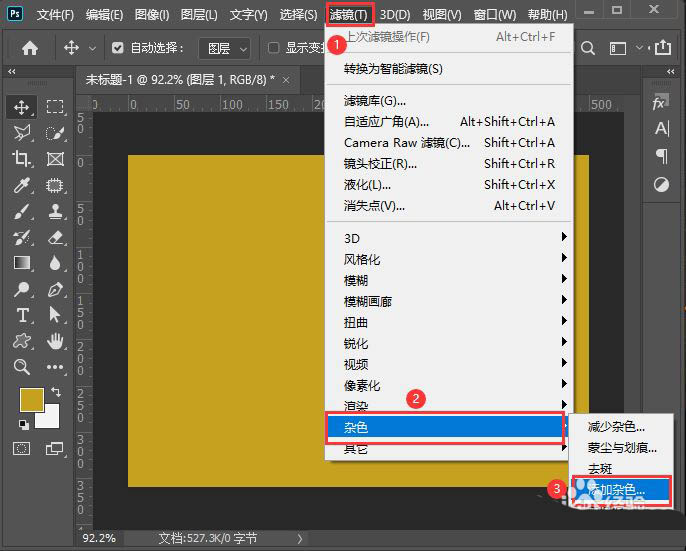Select the Horizontal Type tool
Image resolution: width=686 pixels, height=551 pixels.
coord(22,315)
